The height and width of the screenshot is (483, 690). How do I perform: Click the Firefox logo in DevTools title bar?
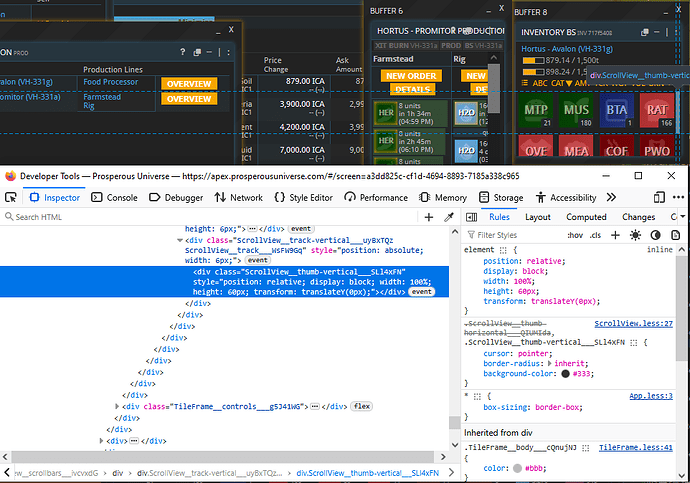point(11,176)
